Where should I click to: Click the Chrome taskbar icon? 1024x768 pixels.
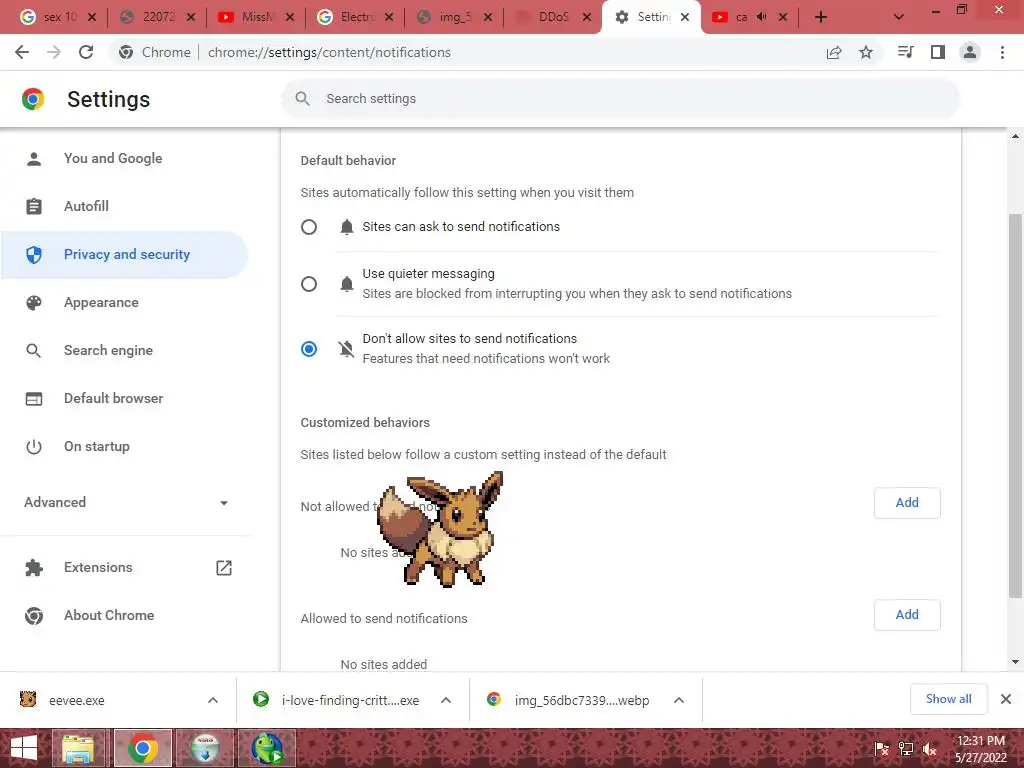(x=143, y=748)
